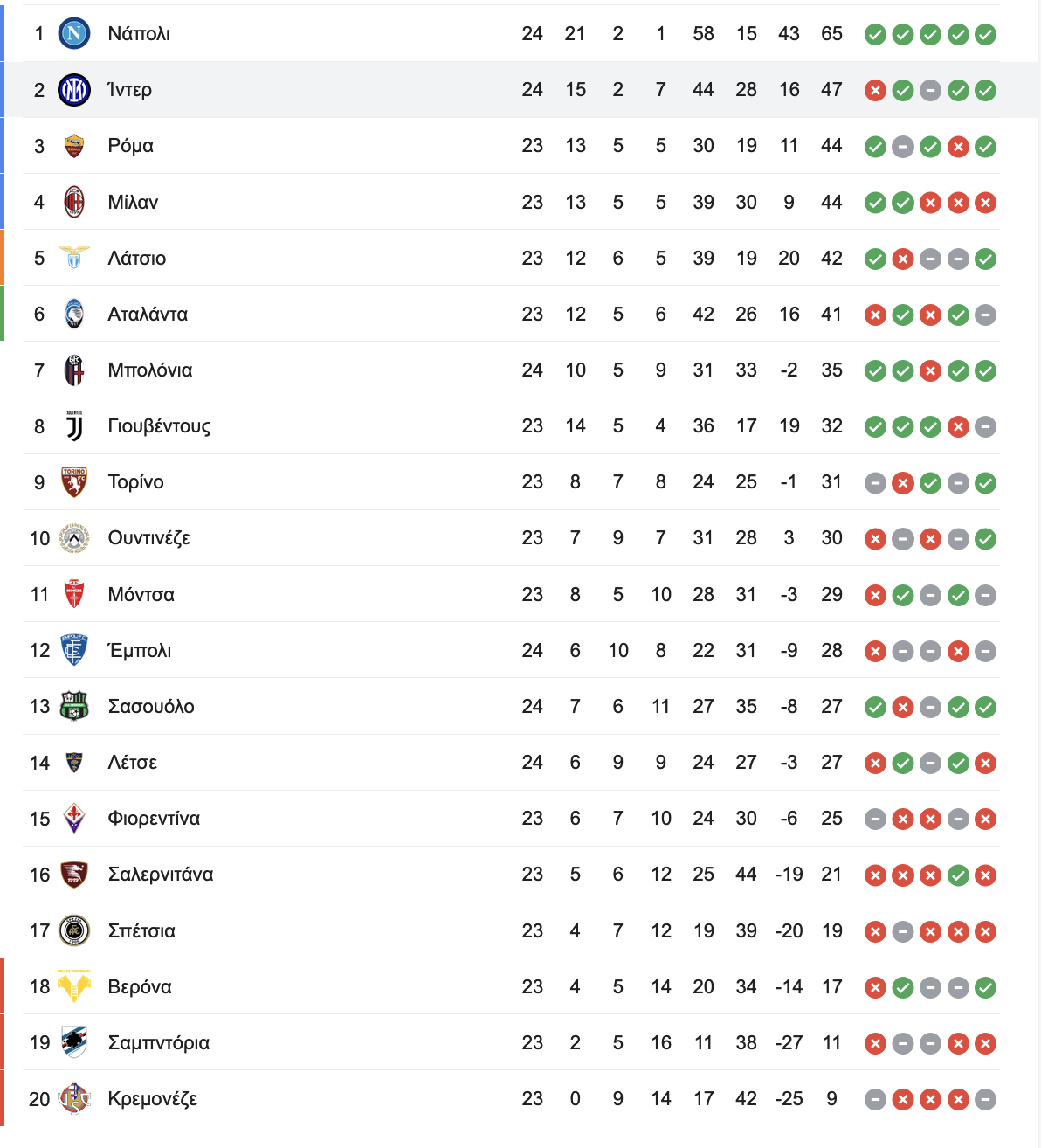The width and height of the screenshot is (1041, 1148).
Task: Click the AC Milan club crest
Action: (x=74, y=202)
